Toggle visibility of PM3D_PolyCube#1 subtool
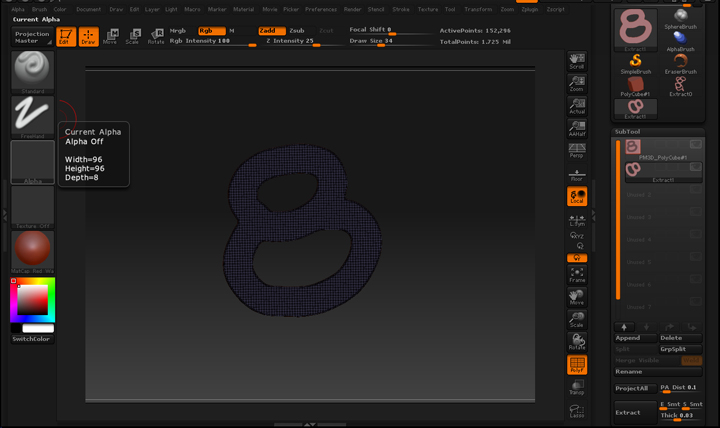This screenshot has height=428, width=720. (696, 144)
